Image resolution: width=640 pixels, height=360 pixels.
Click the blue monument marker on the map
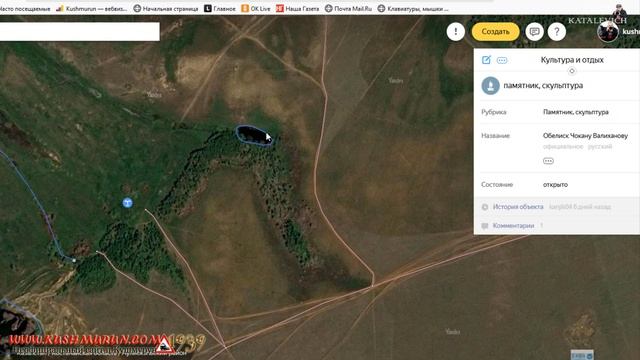pos(127,202)
